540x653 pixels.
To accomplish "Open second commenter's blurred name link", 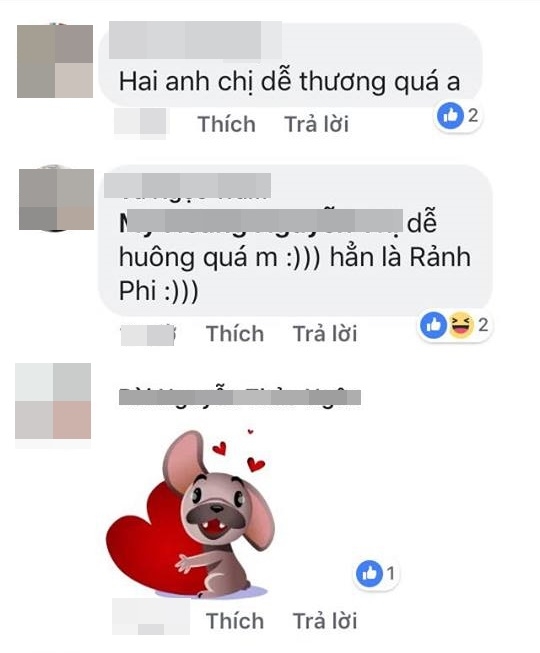I will (187, 186).
